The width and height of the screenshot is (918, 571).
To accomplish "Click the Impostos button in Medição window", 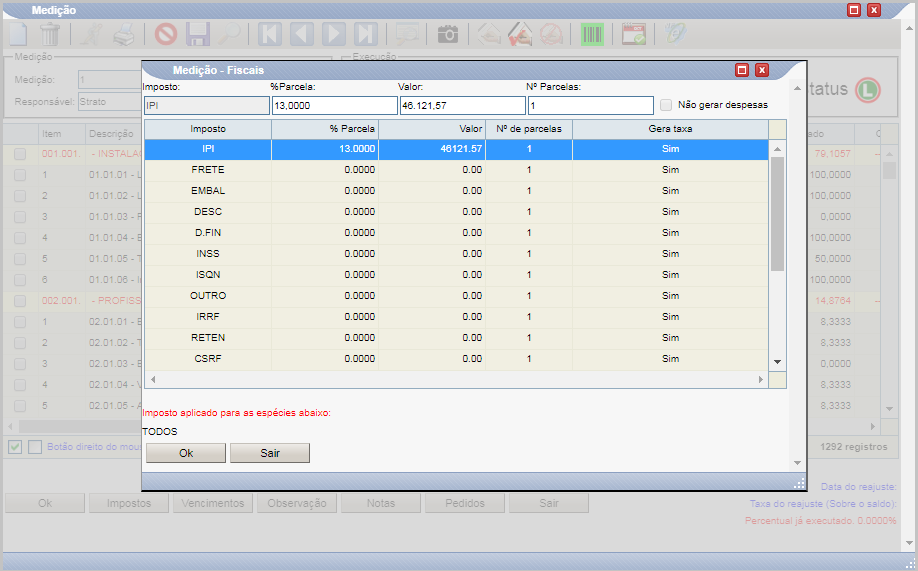I will (x=129, y=503).
